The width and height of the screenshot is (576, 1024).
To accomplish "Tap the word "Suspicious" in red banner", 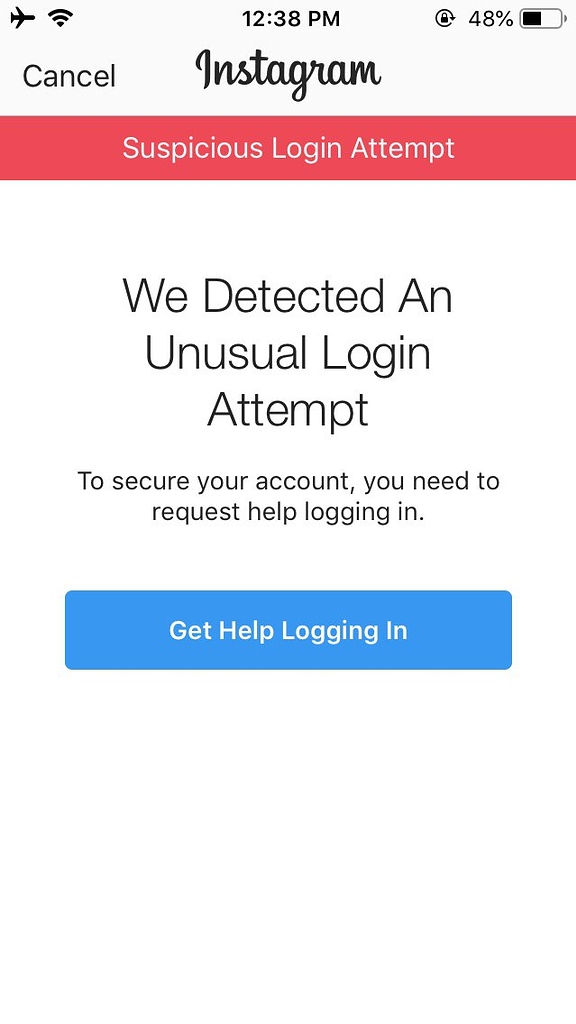I will coord(193,148).
